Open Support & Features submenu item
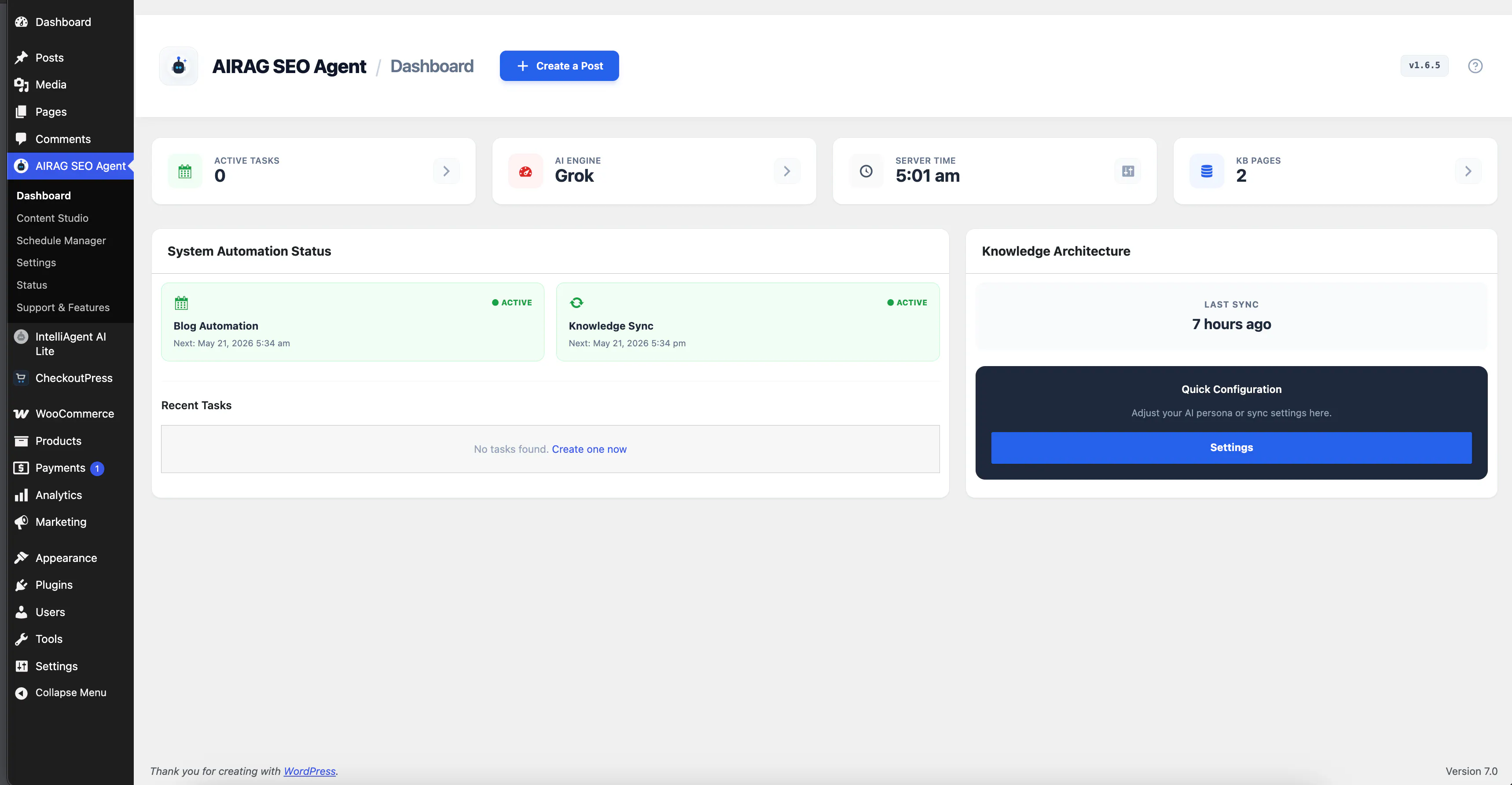Viewport: 1512px width, 785px height. (x=63, y=307)
